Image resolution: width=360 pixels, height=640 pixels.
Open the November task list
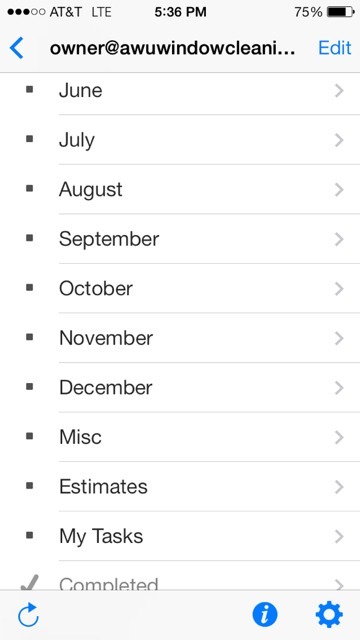(x=180, y=338)
